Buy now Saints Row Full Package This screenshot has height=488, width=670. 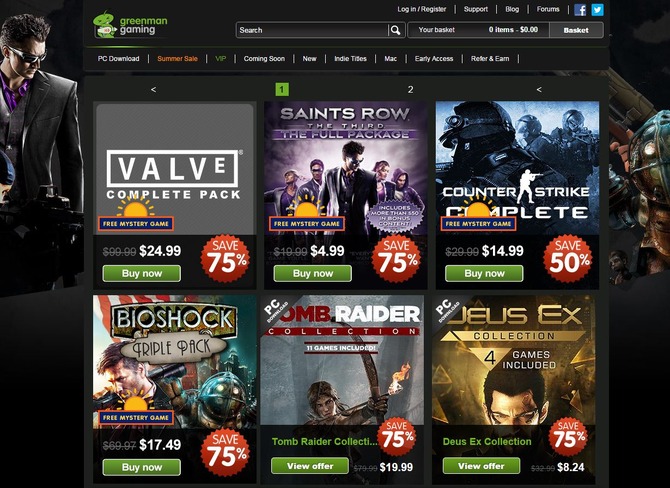[x=312, y=273]
